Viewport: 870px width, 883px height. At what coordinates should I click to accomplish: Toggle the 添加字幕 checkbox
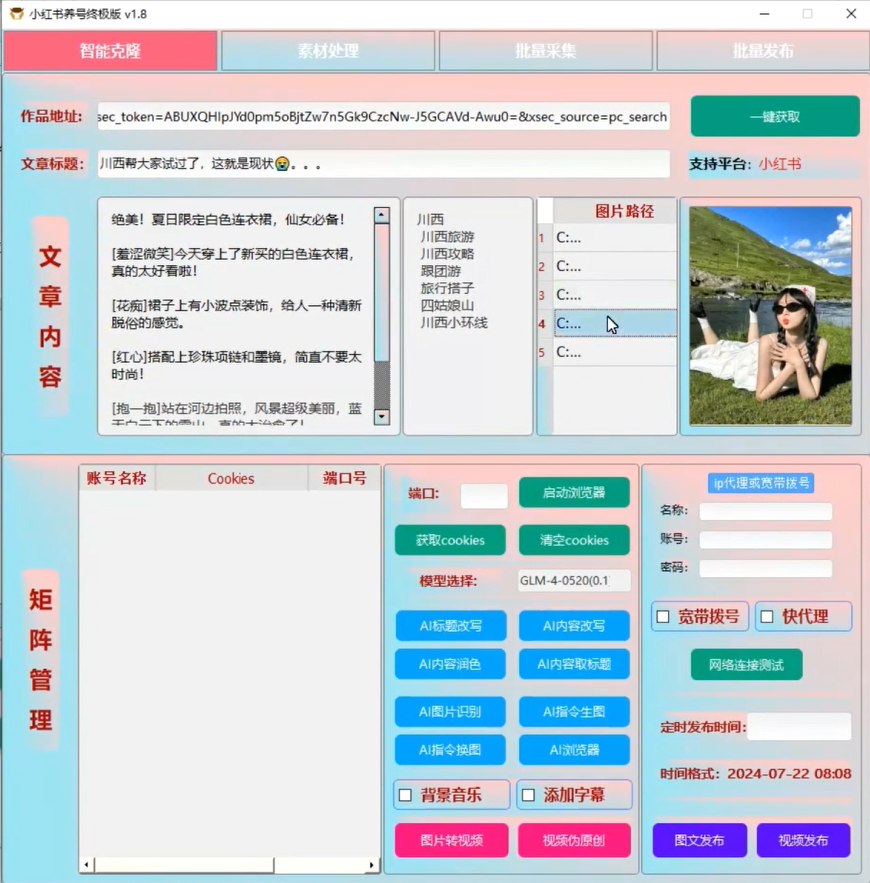point(529,796)
